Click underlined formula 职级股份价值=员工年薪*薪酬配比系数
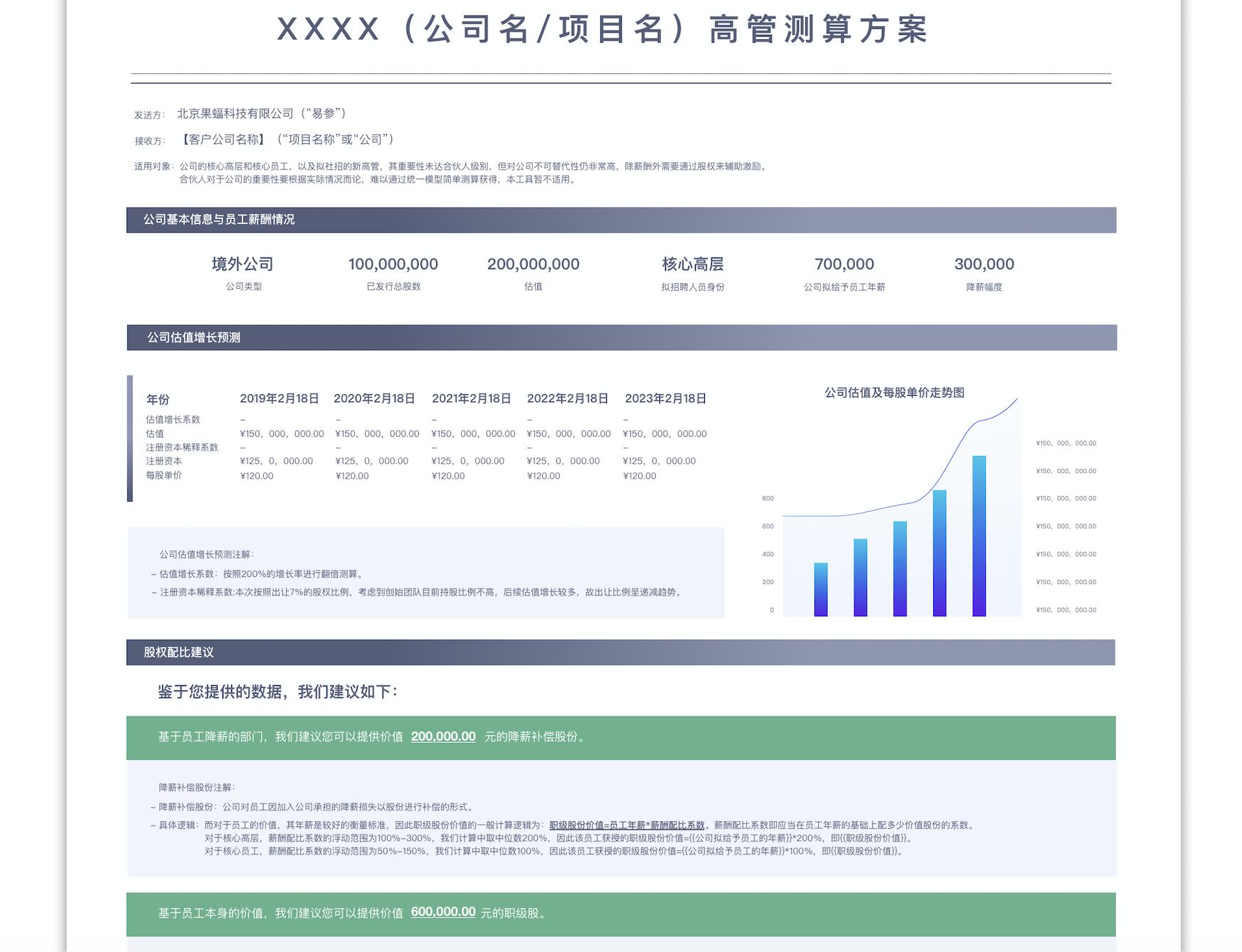Screen dimensions: 1242x952 pos(627,825)
